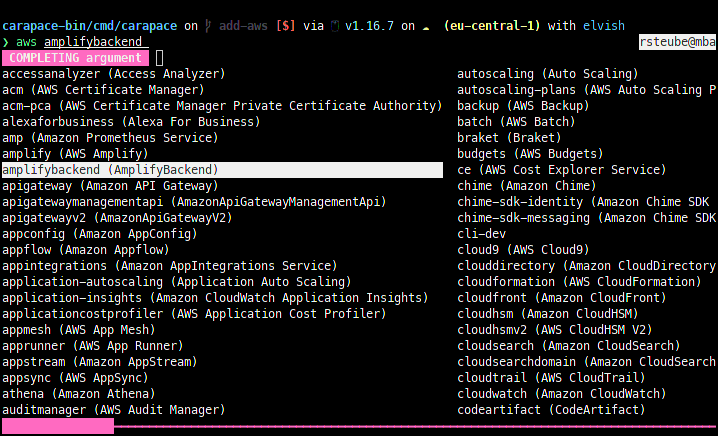The width and height of the screenshot is (718, 436).
Task: Click the carapace-bin/cmd/carapace path
Action: click(x=89, y=26)
